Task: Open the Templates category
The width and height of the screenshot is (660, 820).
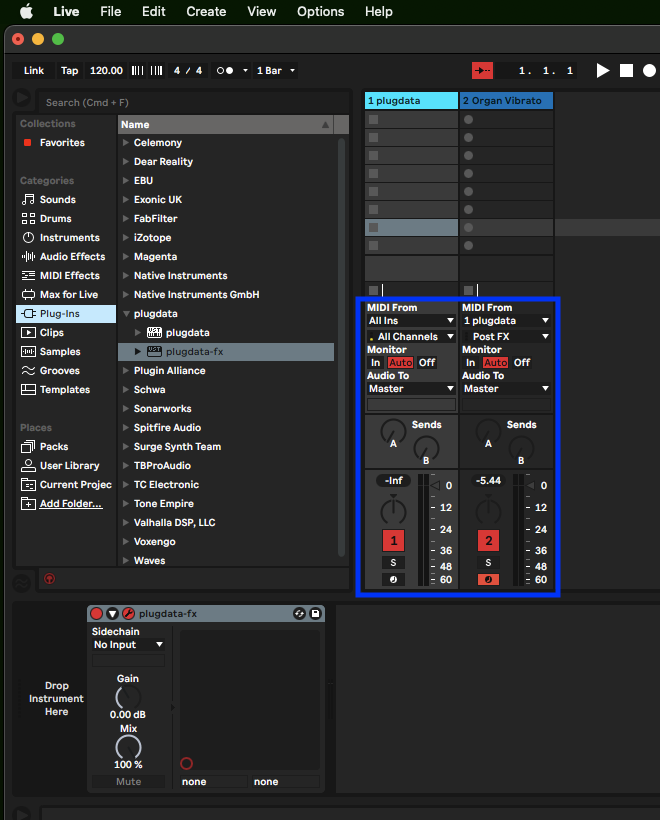Action: (x=65, y=390)
